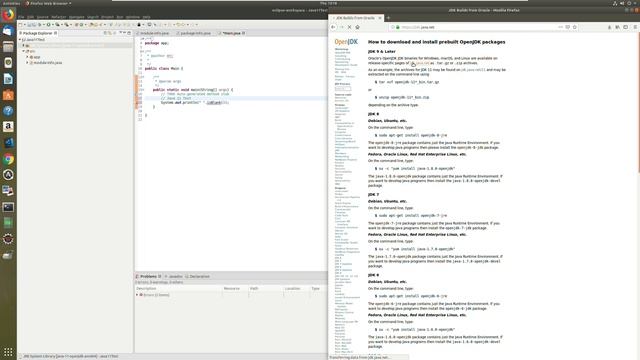Image resolution: width=640 pixels, height=360 pixels.
Task: Toggle Link with Editor in Package Explorer
Action: [x=110, y=33]
